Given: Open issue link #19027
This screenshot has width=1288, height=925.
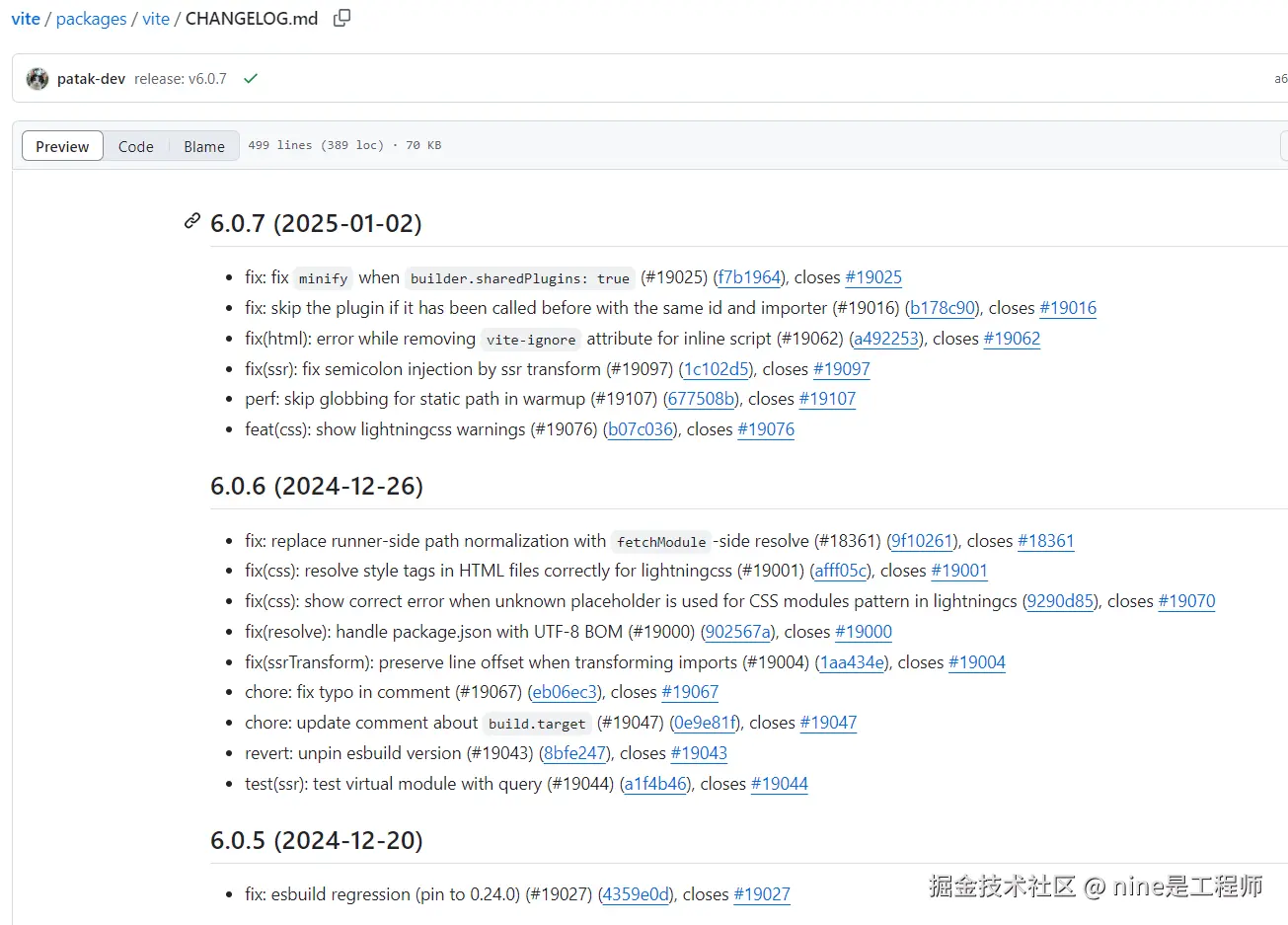Looking at the screenshot, I should pos(762,894).
